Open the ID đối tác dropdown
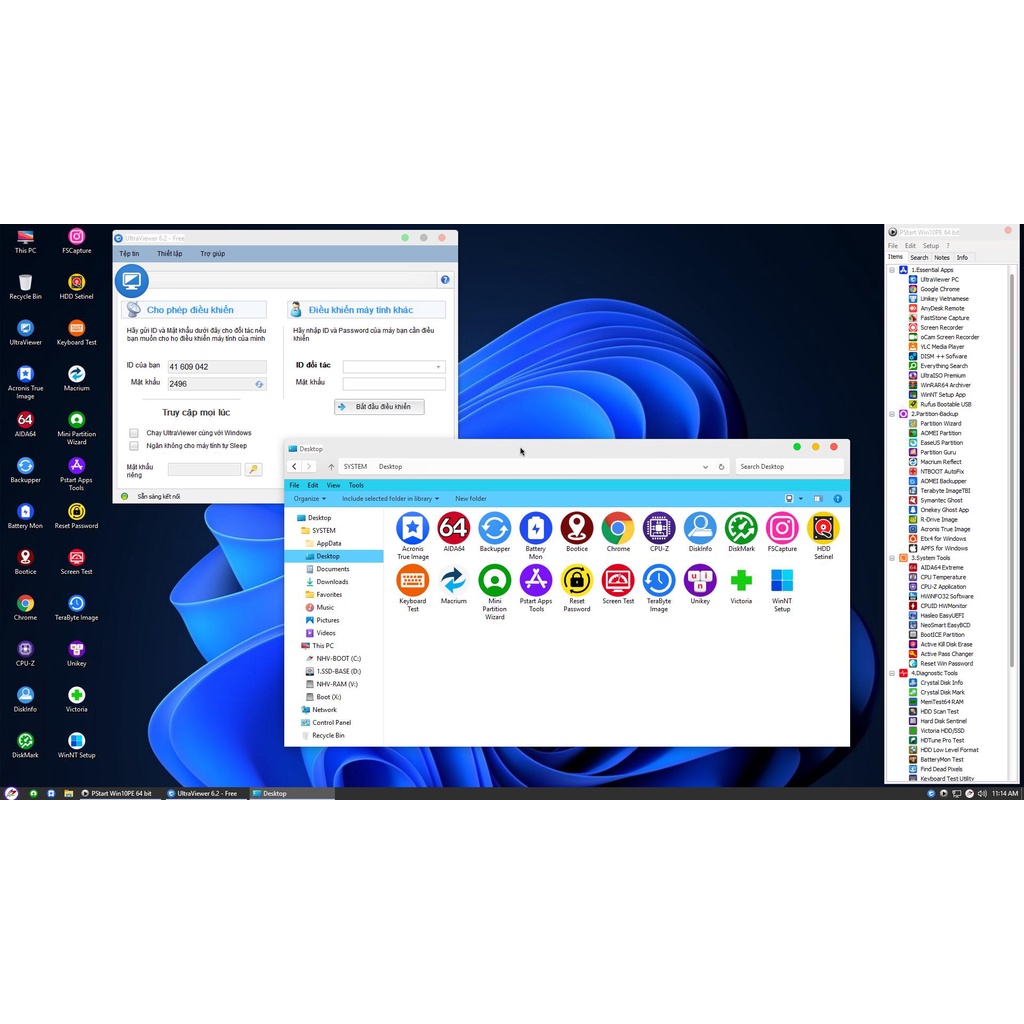This screenshot has width=1024, height=1024. click(x=438, y=367)
